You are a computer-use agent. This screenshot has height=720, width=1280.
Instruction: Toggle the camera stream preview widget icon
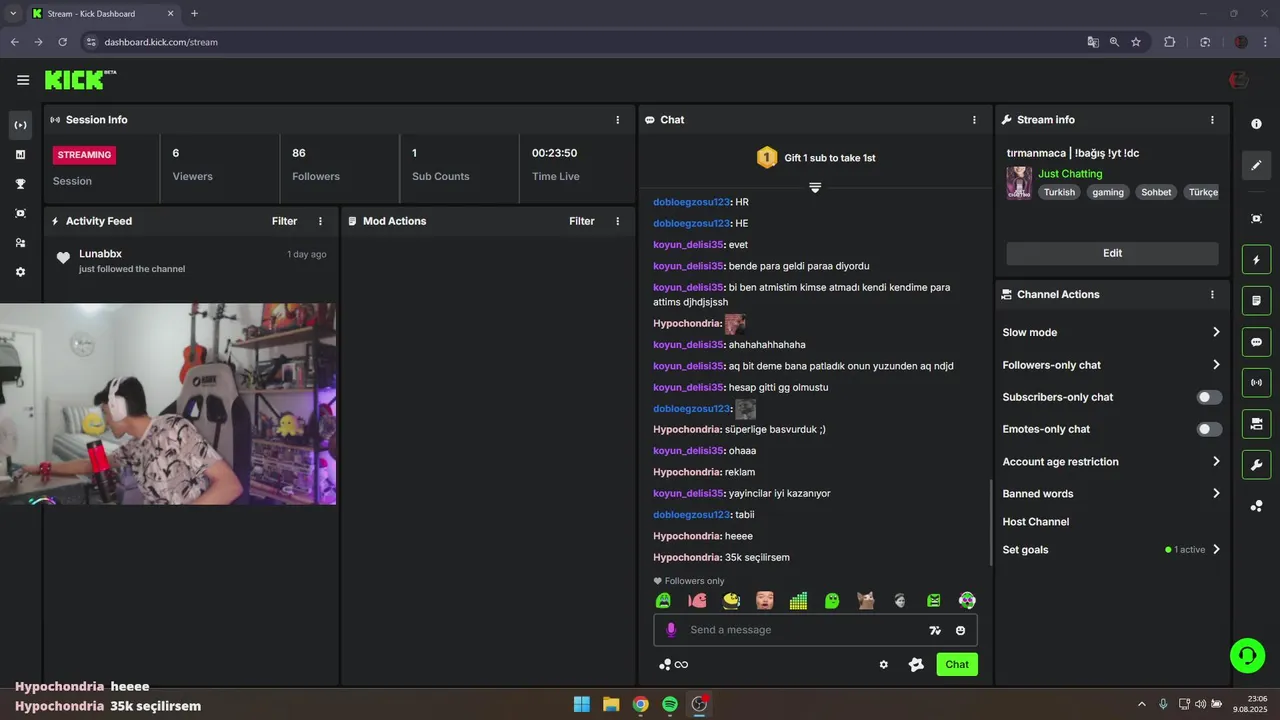(x=1257, y=424)
